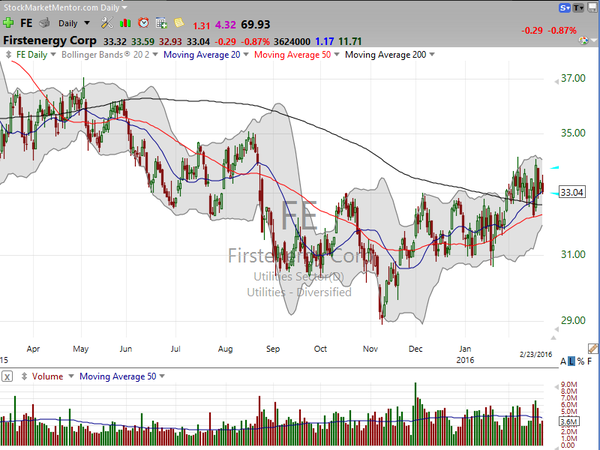Click the Volume indicator label
The height and width of the screenshot is (450, 600).
[47, 376]
